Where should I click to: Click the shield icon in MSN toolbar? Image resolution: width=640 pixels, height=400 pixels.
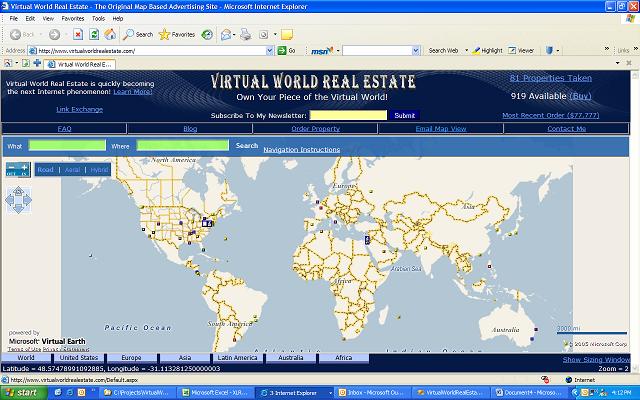549,51
